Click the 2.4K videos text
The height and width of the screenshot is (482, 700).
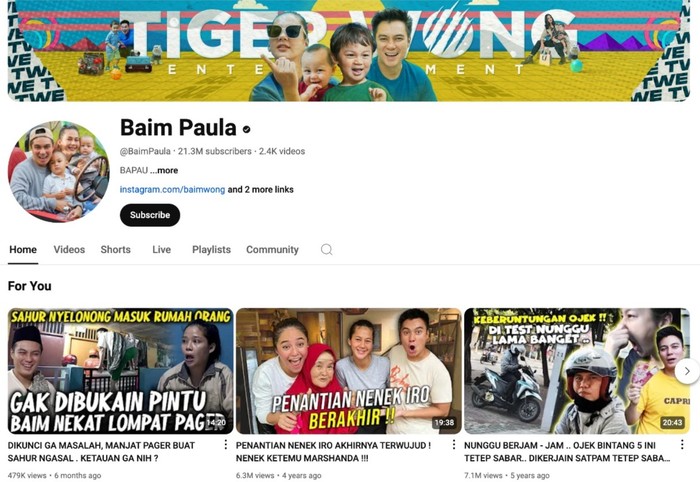click(282, 151)
